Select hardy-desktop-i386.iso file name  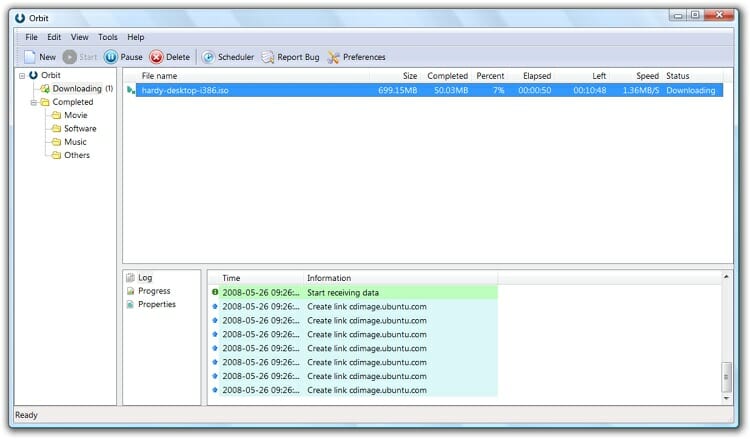click(x=185, y=90)
